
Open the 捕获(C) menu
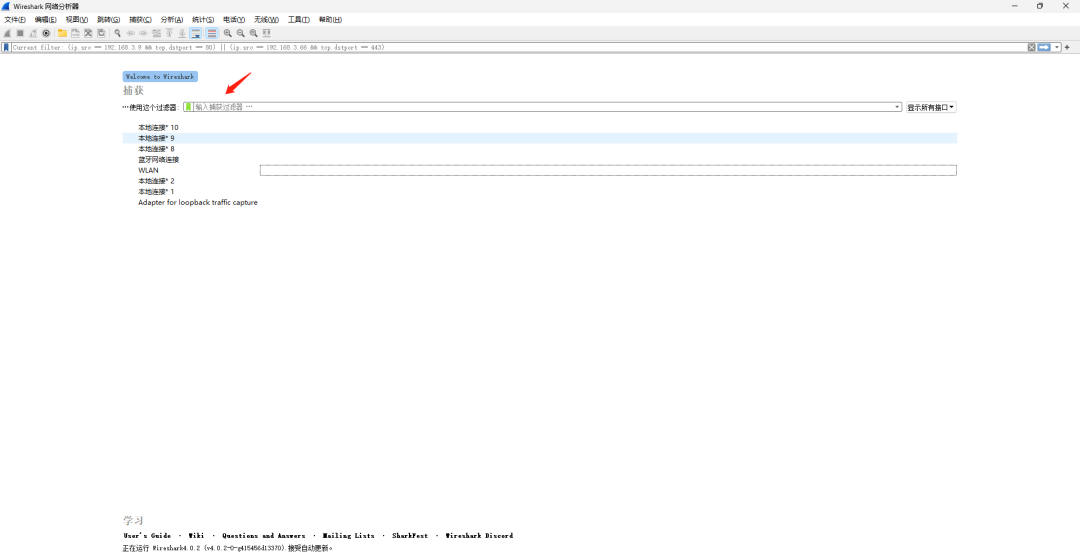tap(141, 19)
